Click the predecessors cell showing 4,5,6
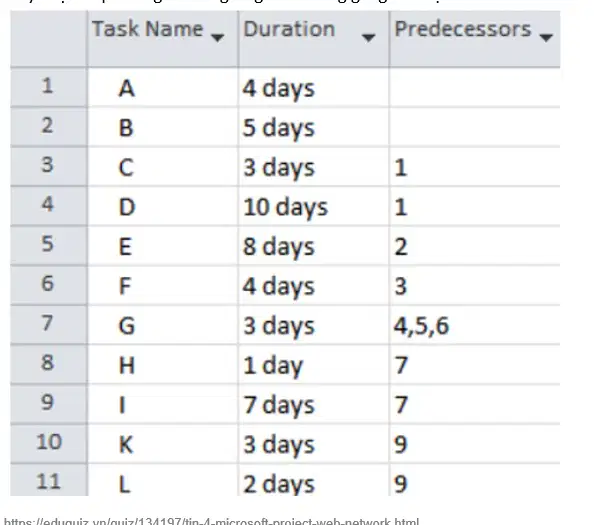The width and height of the screenshot is (594, 525). point(475,325)
